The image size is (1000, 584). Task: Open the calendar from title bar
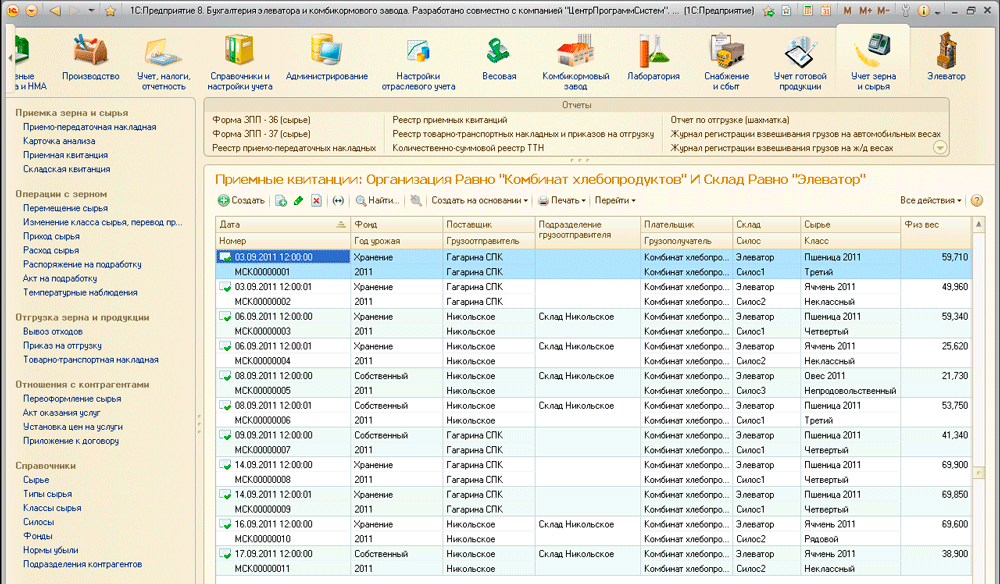[825, 11]
